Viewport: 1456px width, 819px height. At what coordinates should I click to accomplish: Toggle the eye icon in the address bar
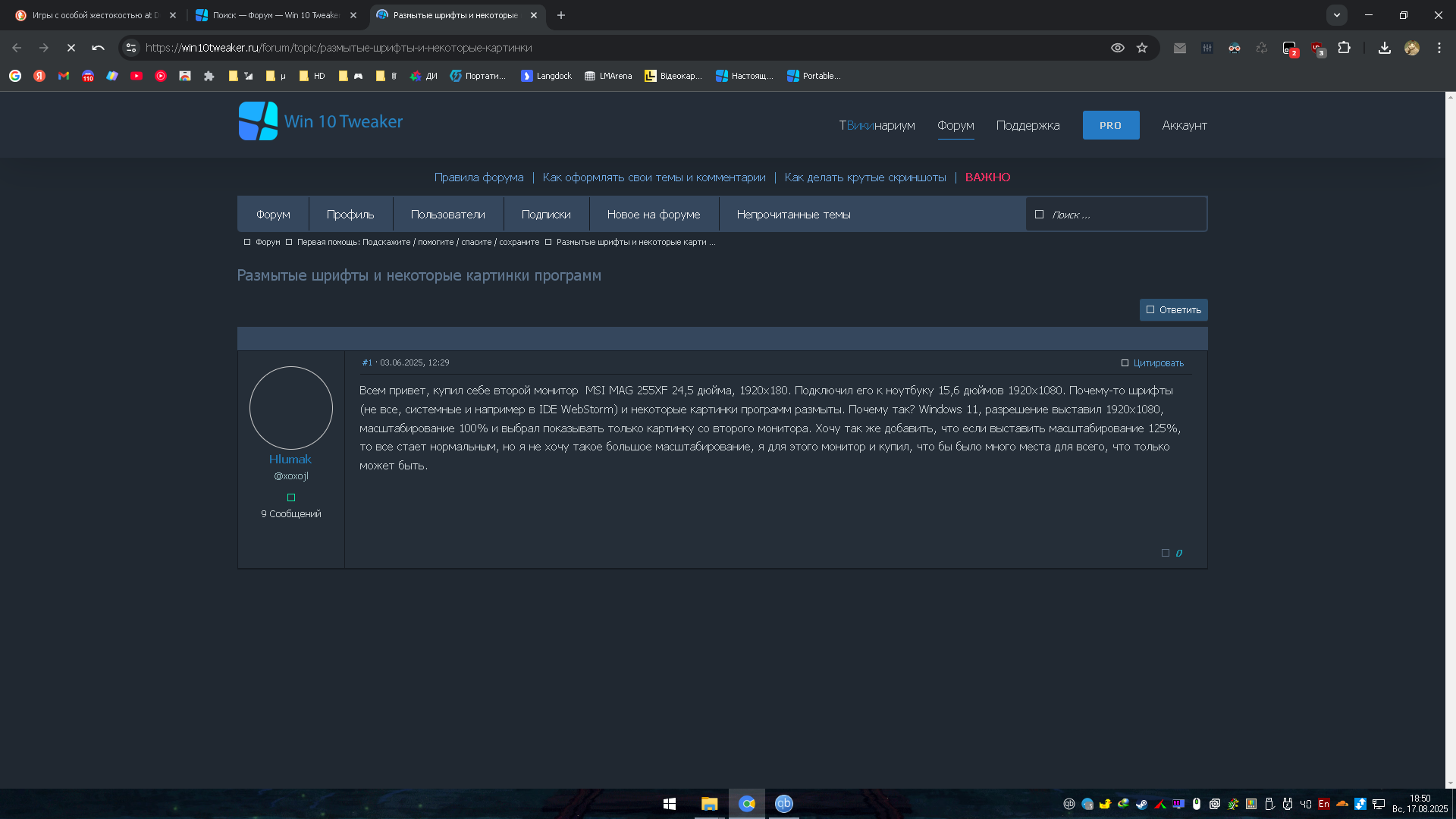(x=1117, y=48)
